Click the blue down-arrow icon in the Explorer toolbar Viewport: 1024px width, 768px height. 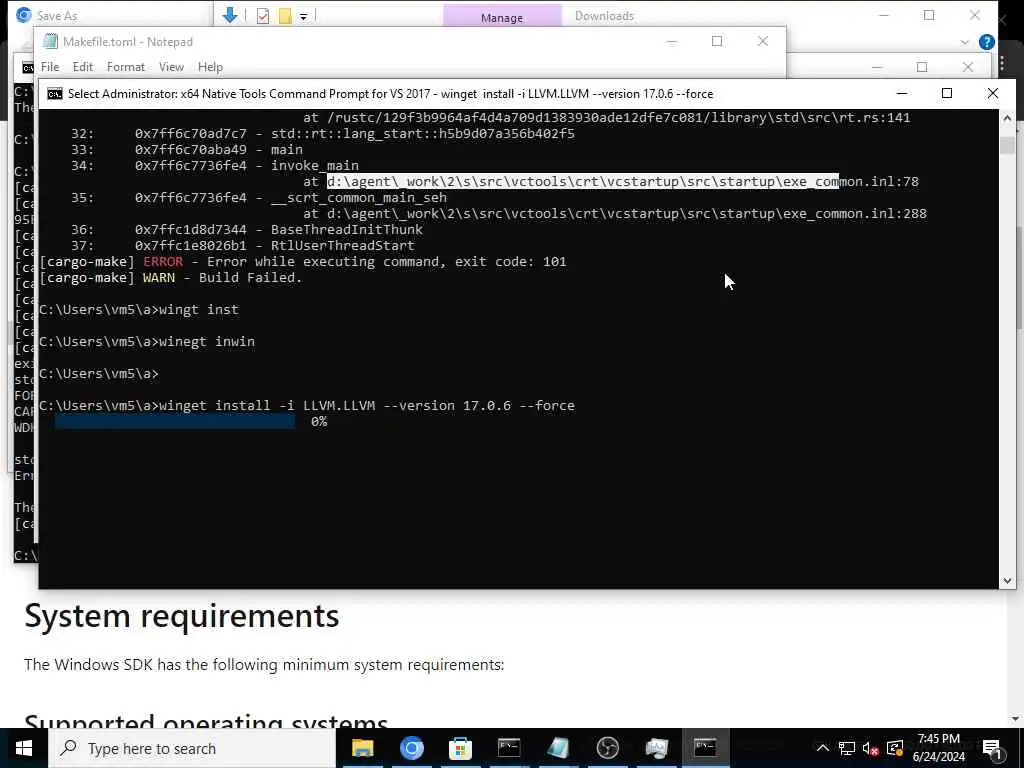point(230,15)
